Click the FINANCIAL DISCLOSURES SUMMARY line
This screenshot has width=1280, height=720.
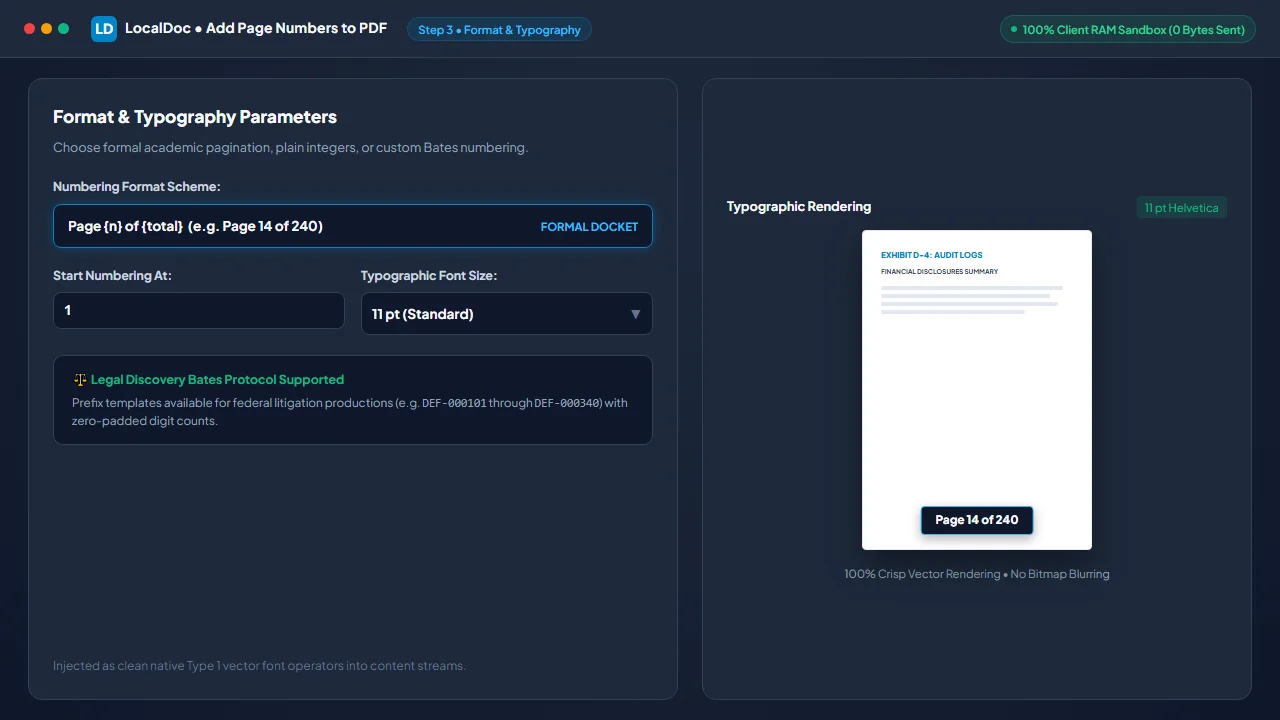tap(940, 272)
